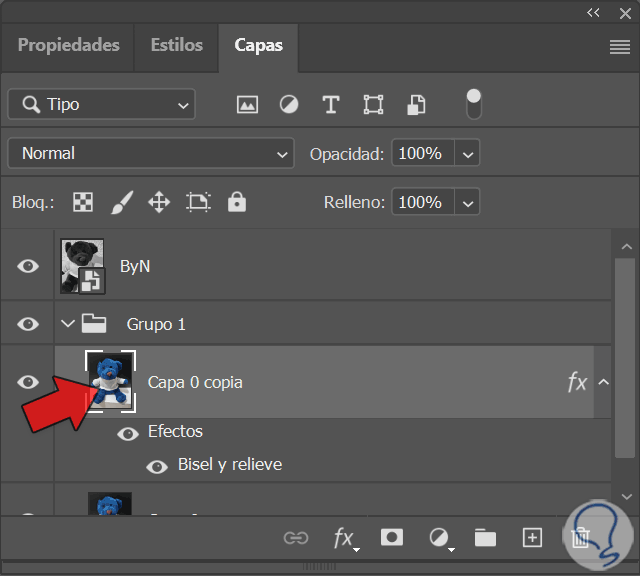Click the Relleno label
This screenshot has height=576, width=640.
pos(354,202)
